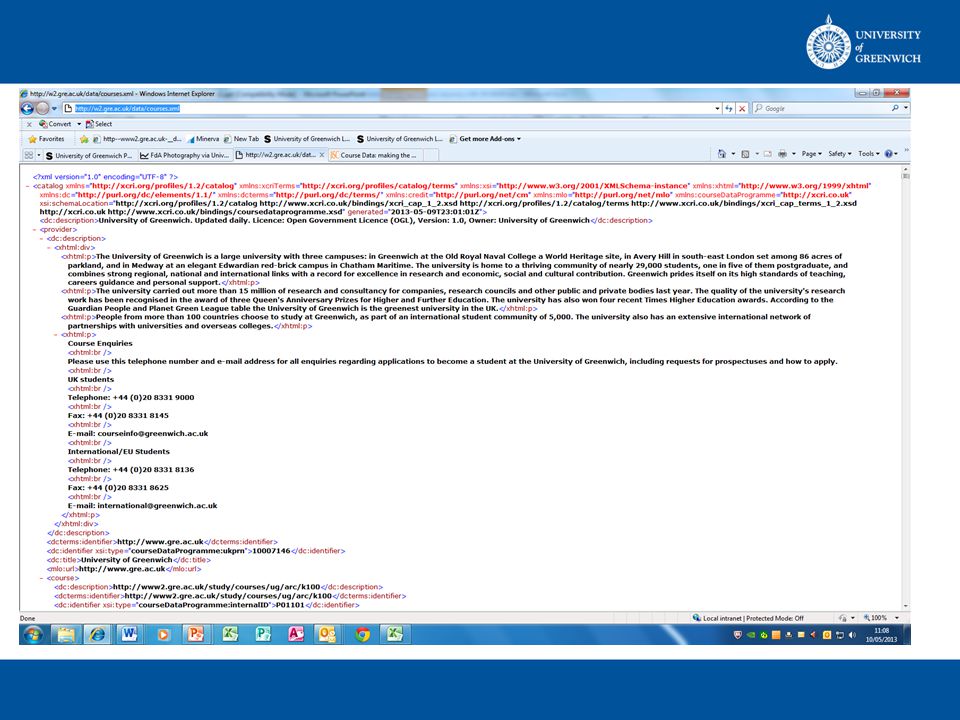960x720 pixels.
Task: Close the Convert toolbar with X
Action: click(x=29, y=124)
